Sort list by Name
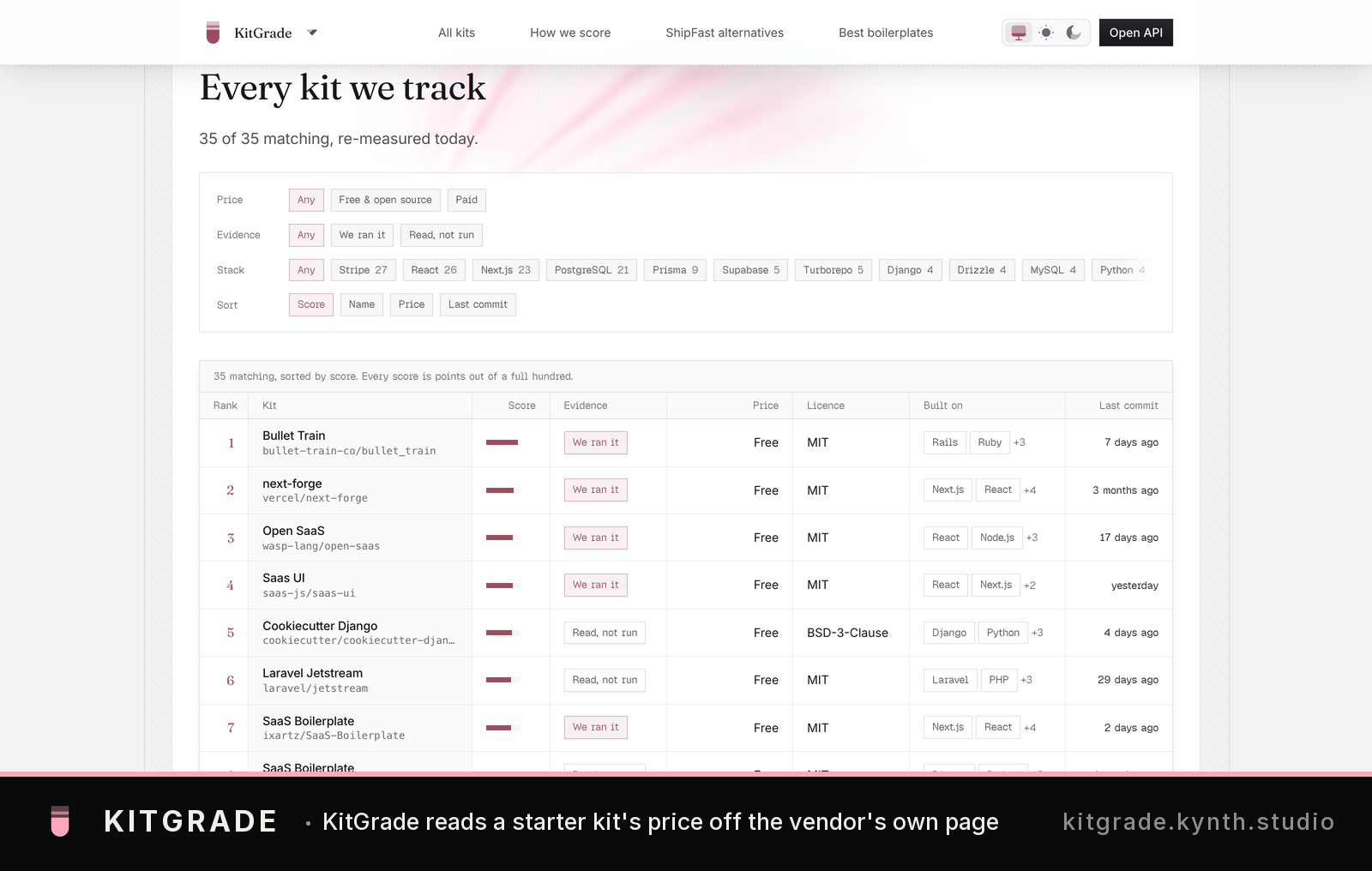Screen dimensions: 1372x871 click(362, 304)
